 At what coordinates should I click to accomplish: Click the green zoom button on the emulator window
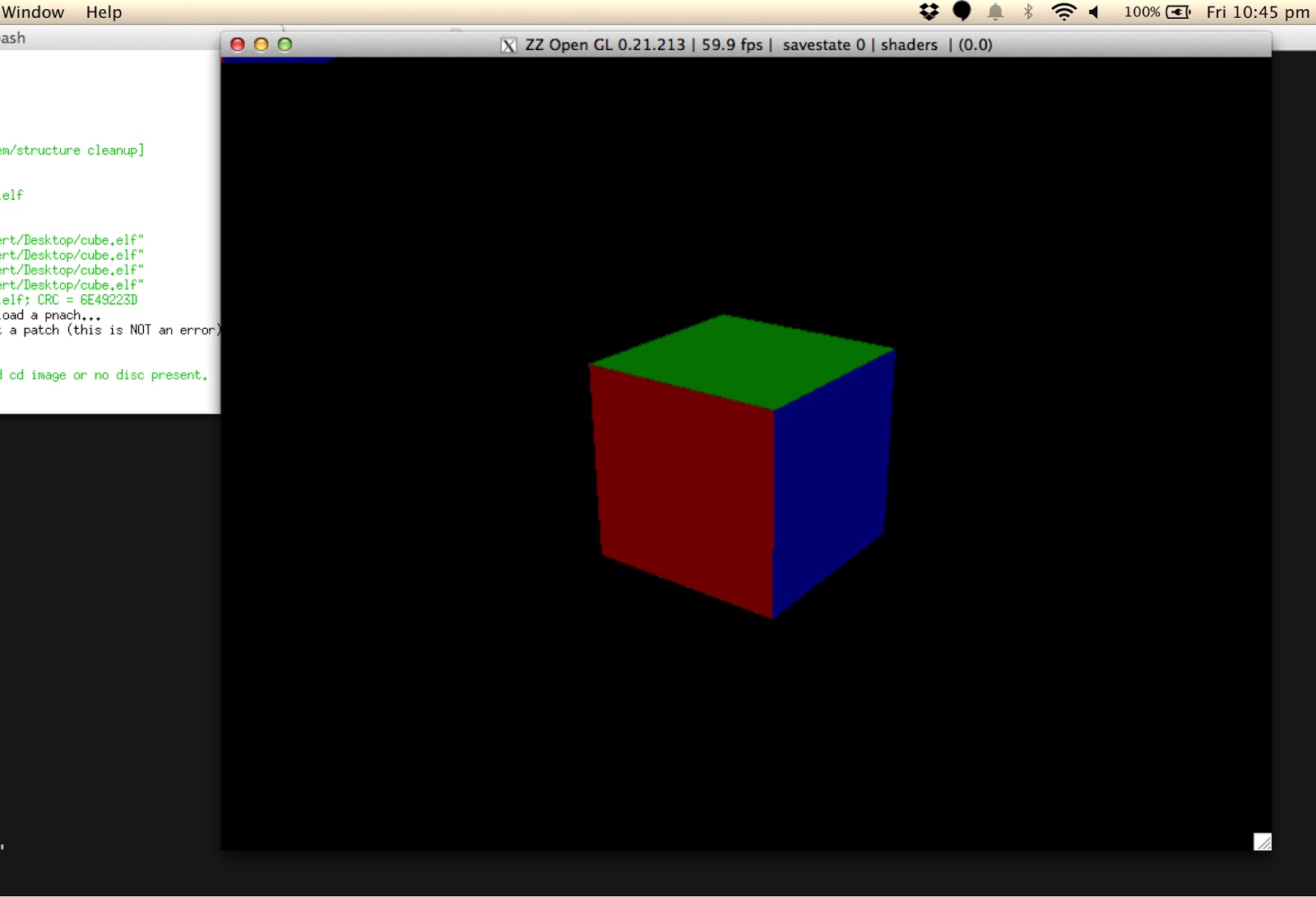pyautogui.click(x=285, y=44)
